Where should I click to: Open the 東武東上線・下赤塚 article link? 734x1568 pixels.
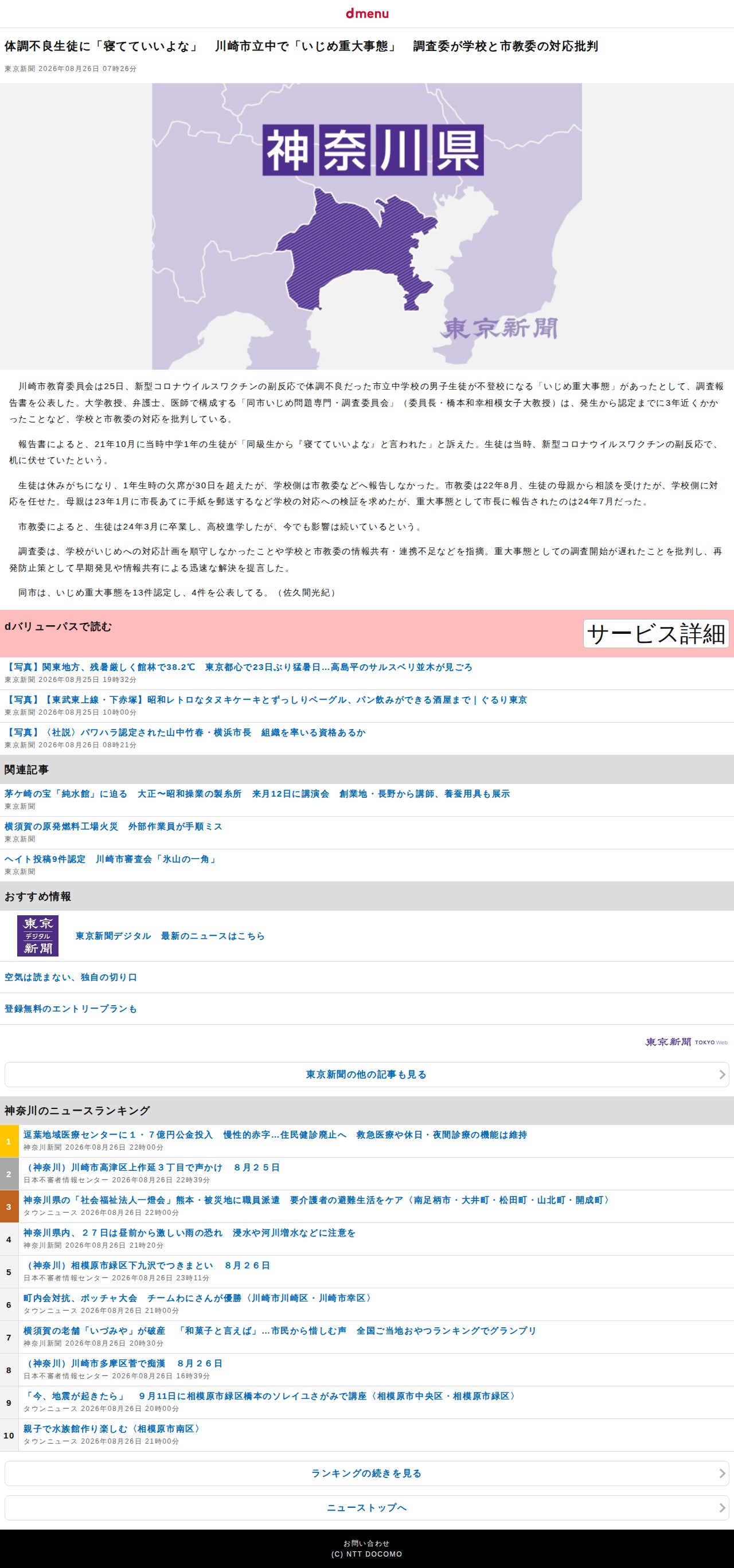click(x=266, y=700)
